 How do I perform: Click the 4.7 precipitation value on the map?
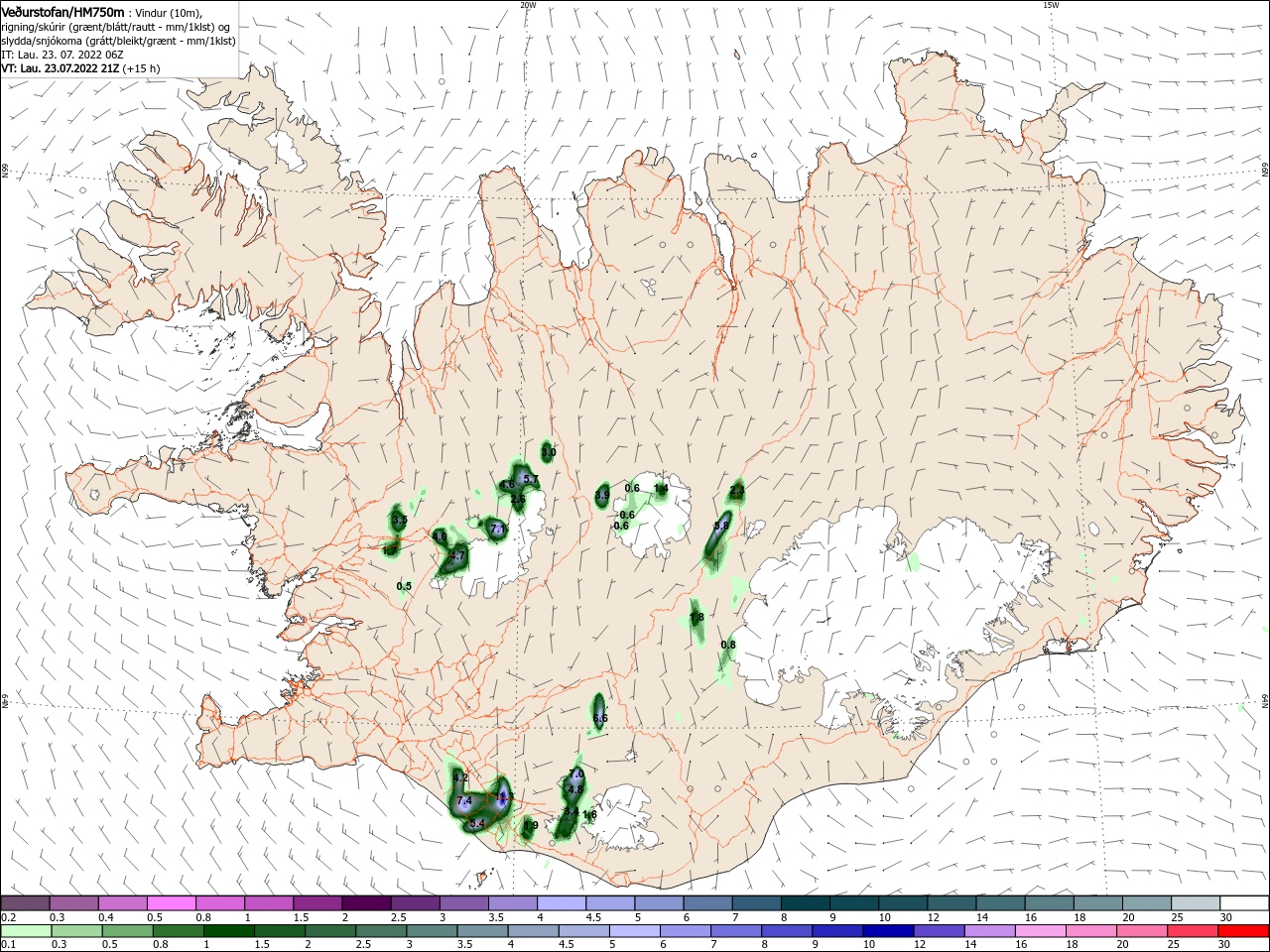457,557
